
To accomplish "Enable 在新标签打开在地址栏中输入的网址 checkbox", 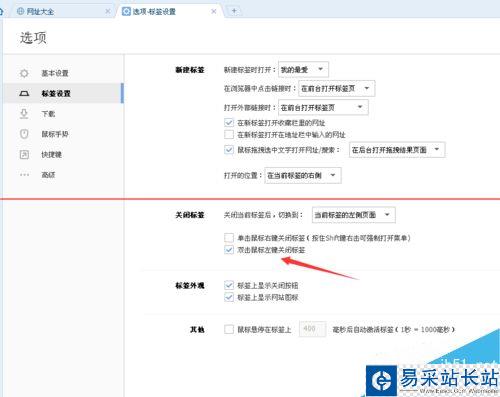I will click(229, 135).
